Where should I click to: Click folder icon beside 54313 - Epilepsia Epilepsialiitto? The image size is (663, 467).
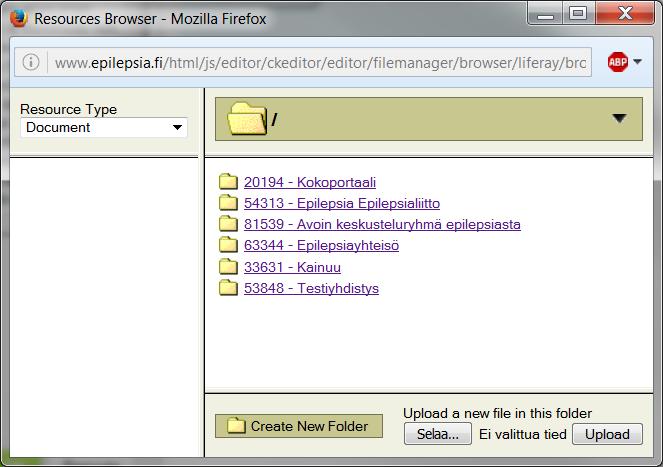click(228, 203)
